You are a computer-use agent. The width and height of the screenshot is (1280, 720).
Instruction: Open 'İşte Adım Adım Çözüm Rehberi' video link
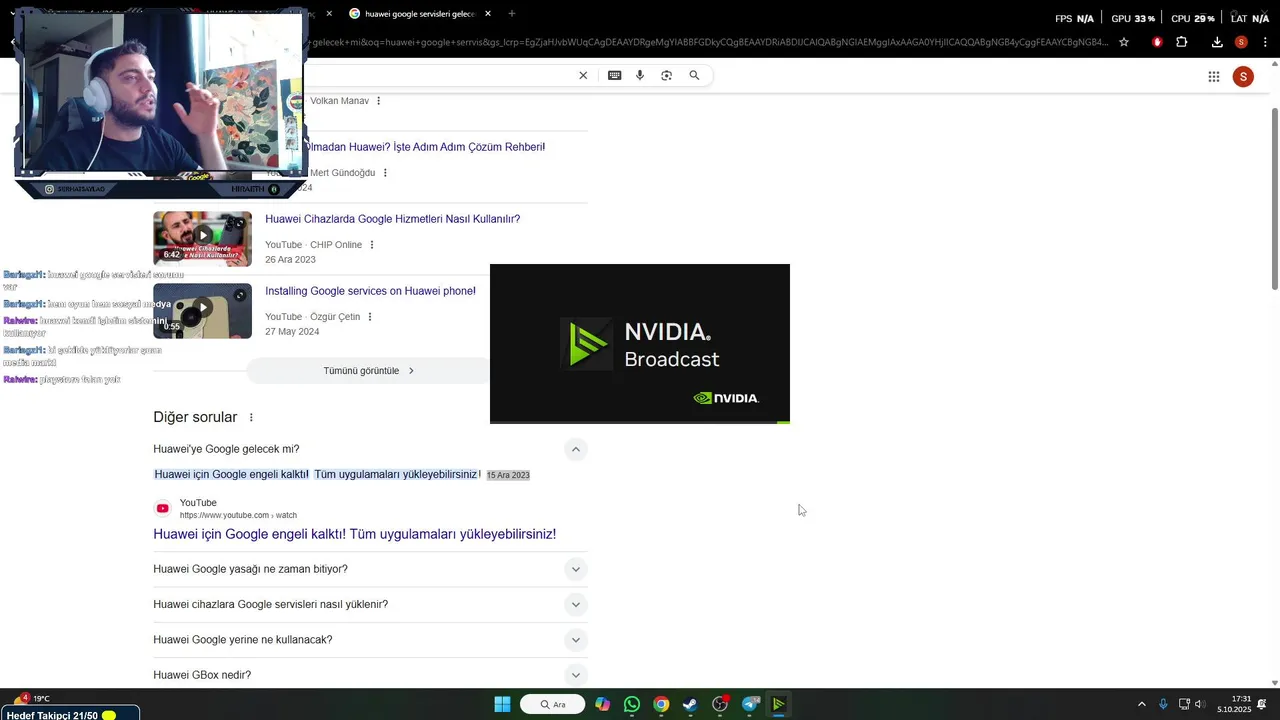(426, 147)
